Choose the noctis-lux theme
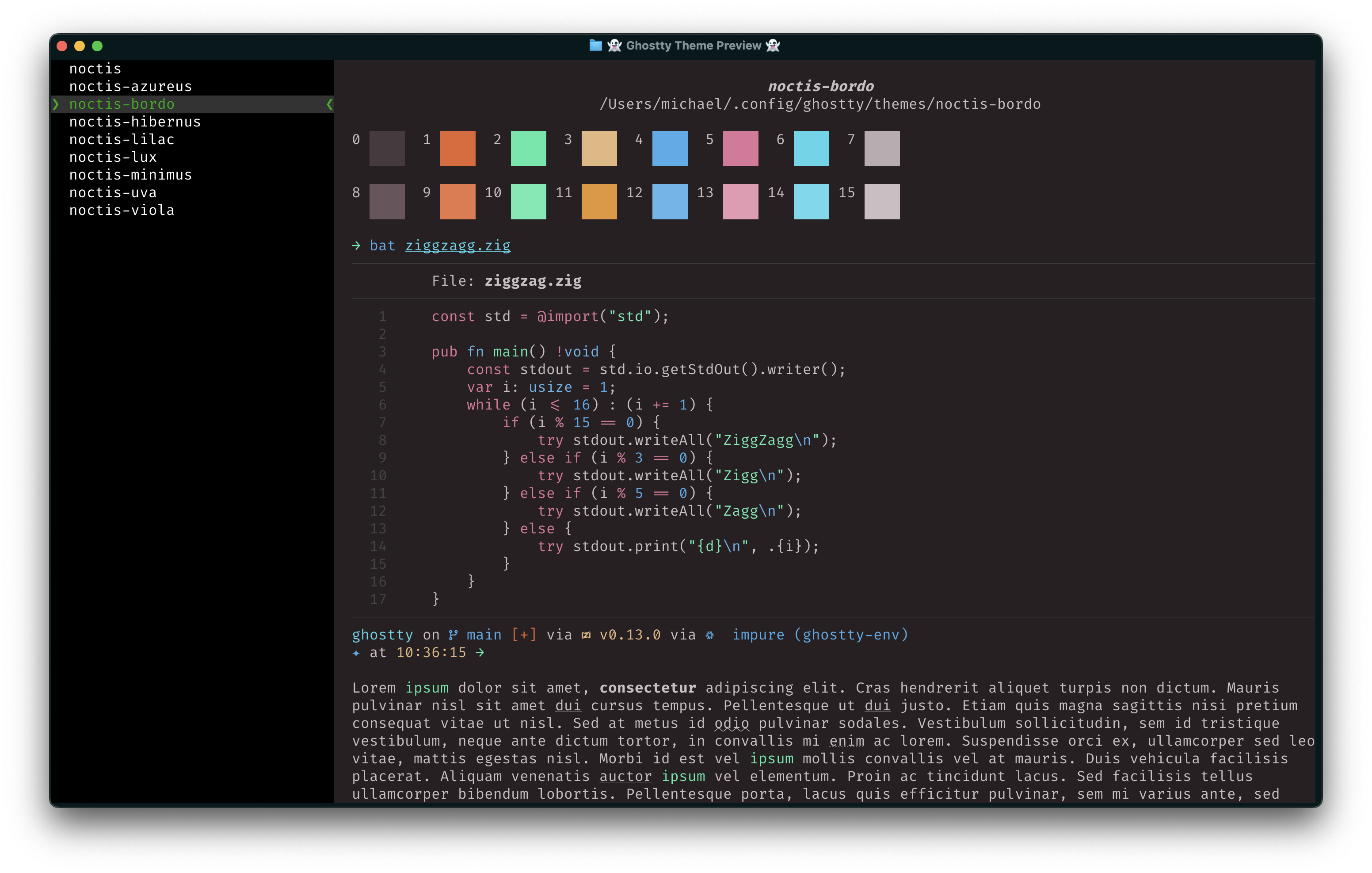The image size is (1372, 873). click(113, 157)
